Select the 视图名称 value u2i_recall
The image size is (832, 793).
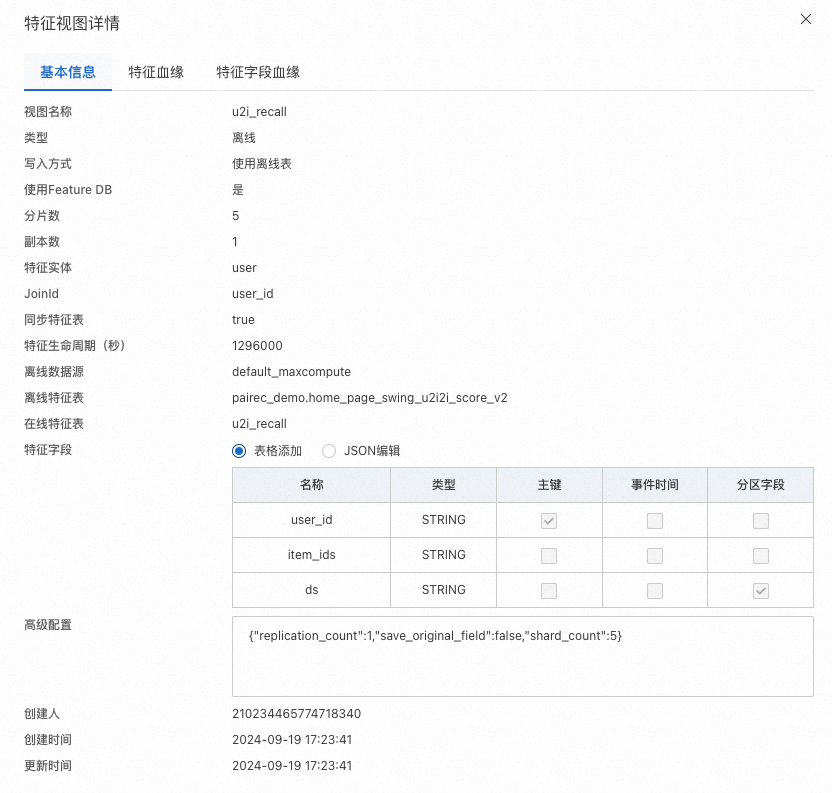tap(260, 112)
